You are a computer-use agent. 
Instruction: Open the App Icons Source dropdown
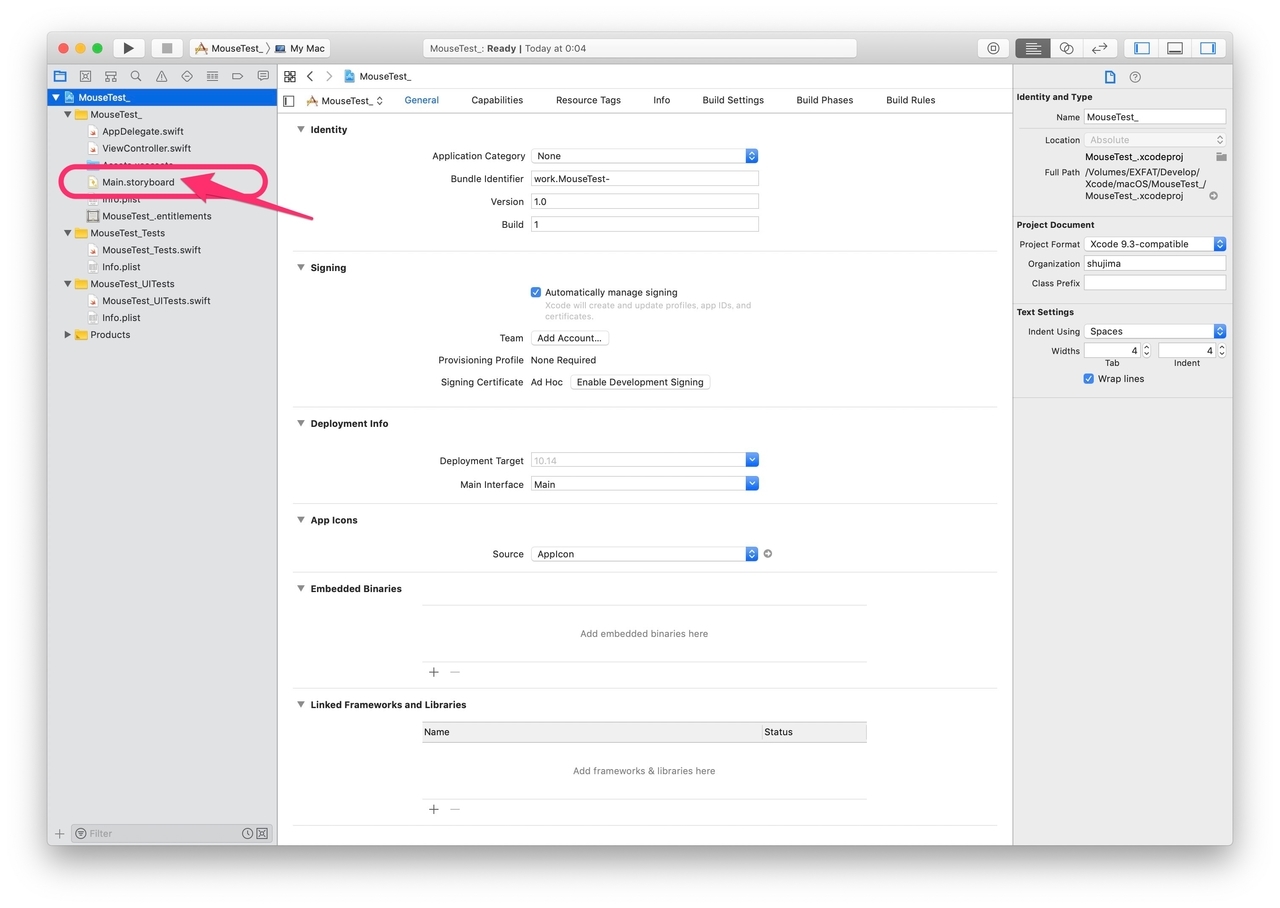pyautogui.click(x=645, y=554)
